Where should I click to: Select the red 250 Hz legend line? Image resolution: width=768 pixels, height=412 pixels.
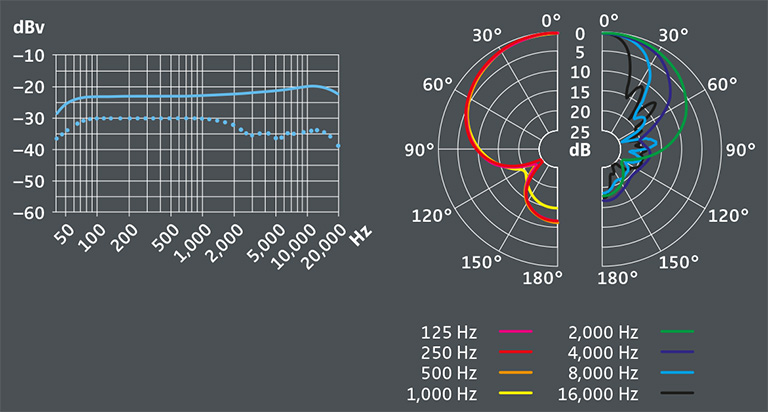click(x=514, y=351)
